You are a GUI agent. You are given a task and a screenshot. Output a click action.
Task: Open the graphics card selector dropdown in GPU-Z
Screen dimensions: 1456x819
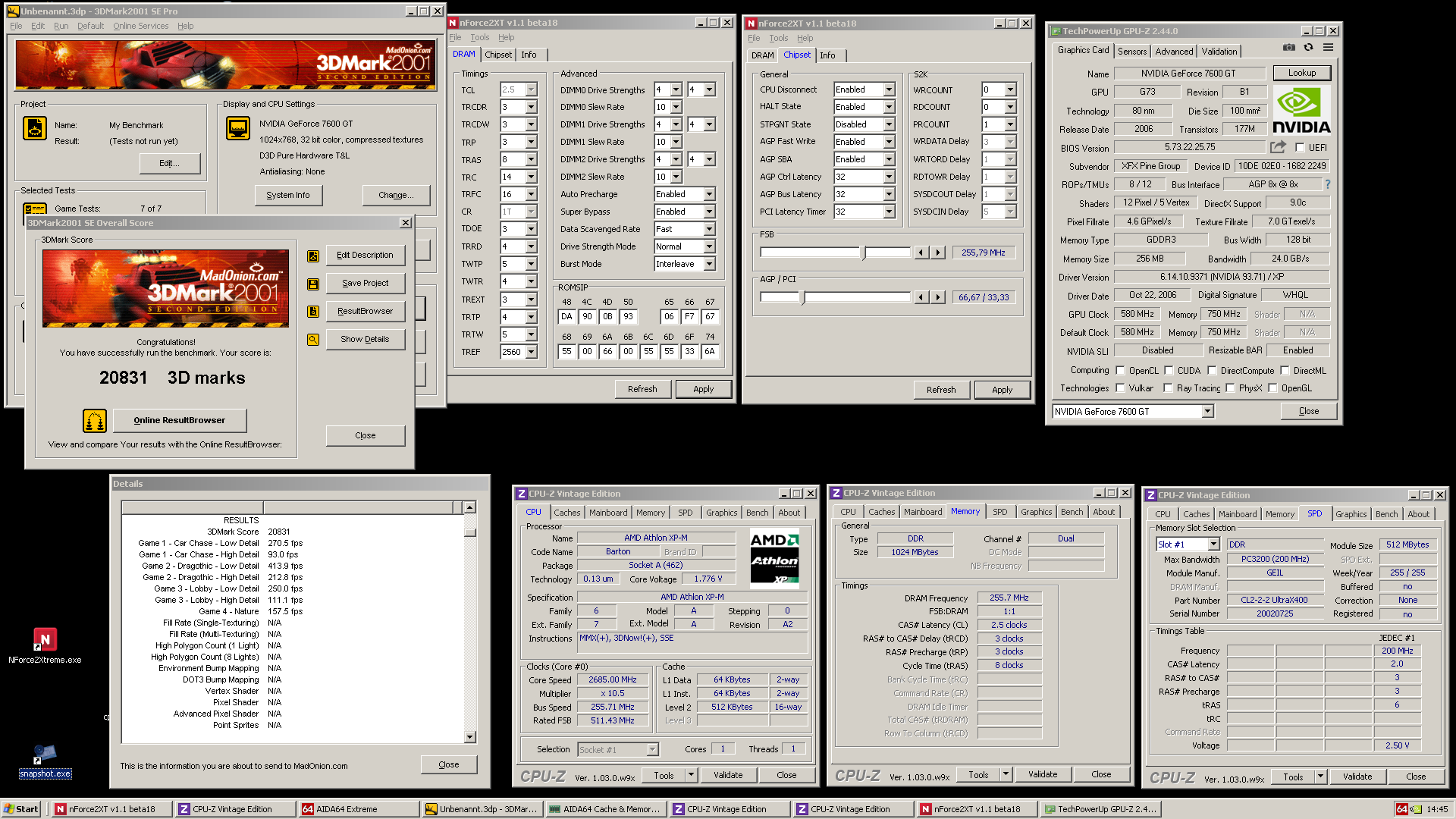pos(1206,411)
